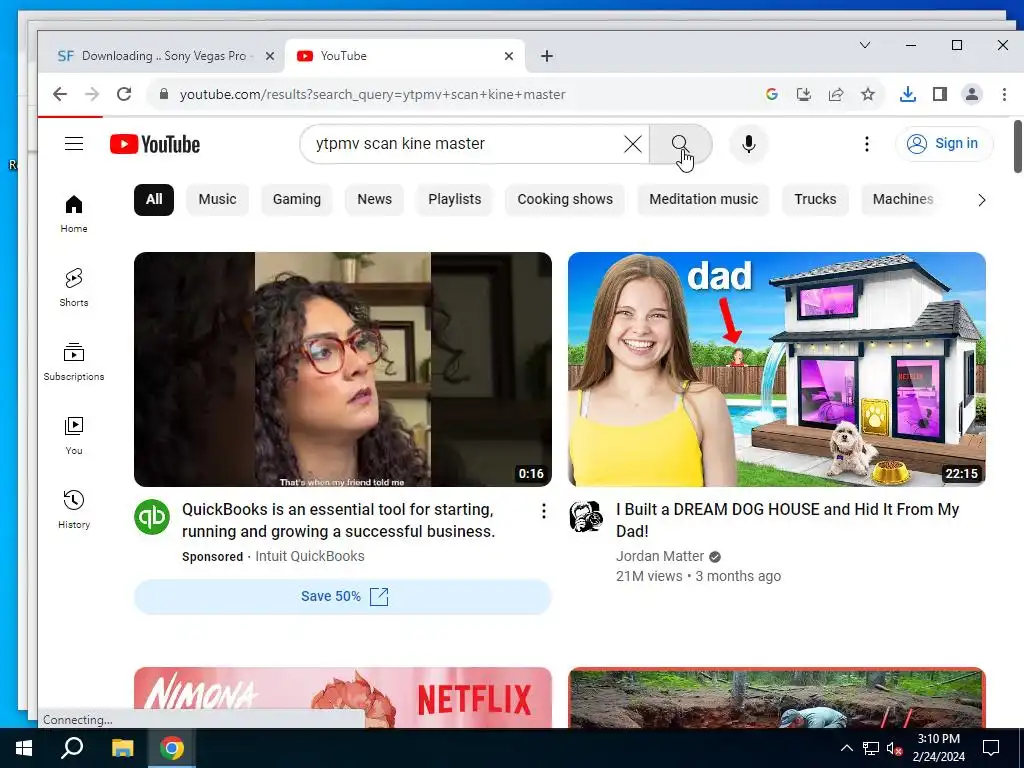The image size is (1024, 768).
Task: Select the All filter chip
Action: (x=154, y=199)
